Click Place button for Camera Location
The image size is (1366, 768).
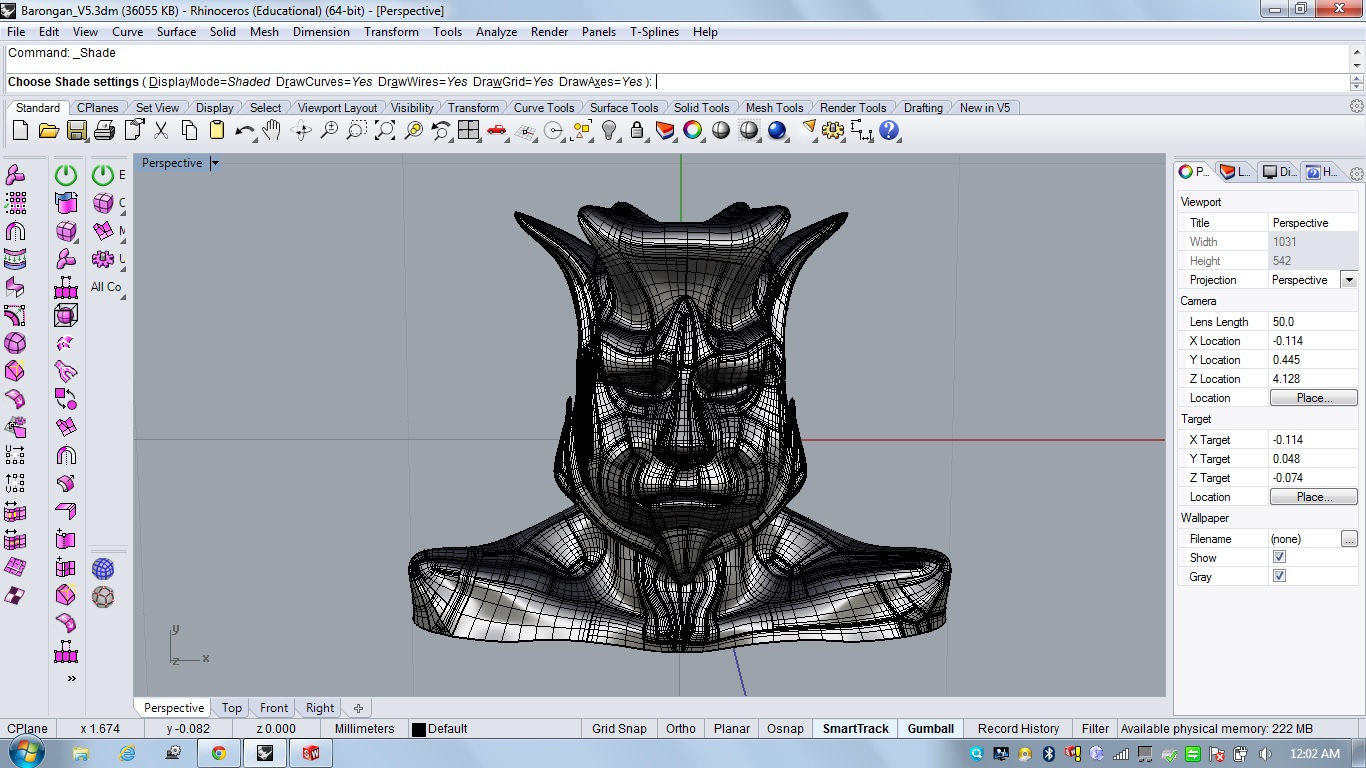click(x=1313, y=398)
